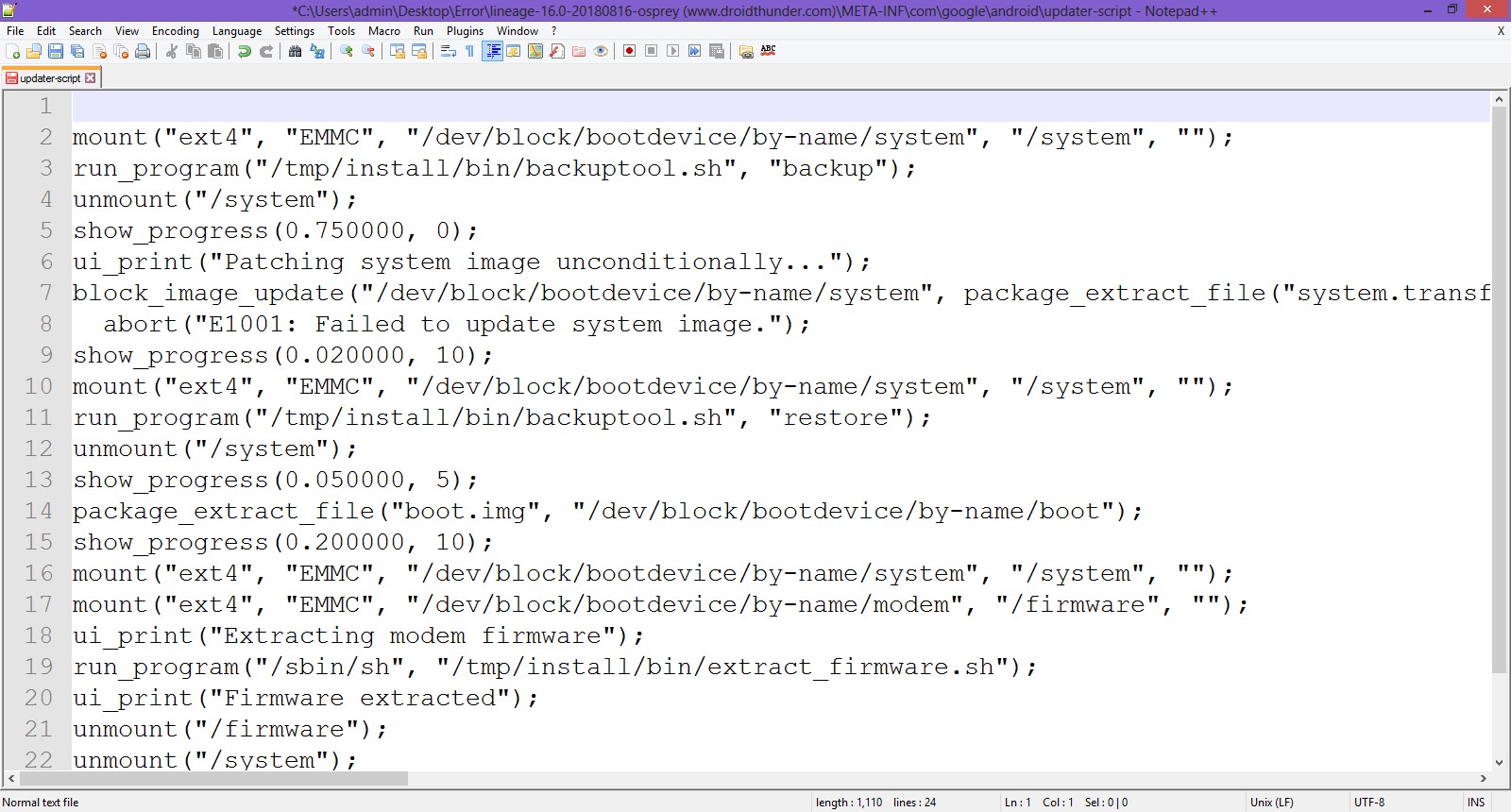Click the 'abort("E1001' line of code
1511x812 pixels.
tap(457, 325)
